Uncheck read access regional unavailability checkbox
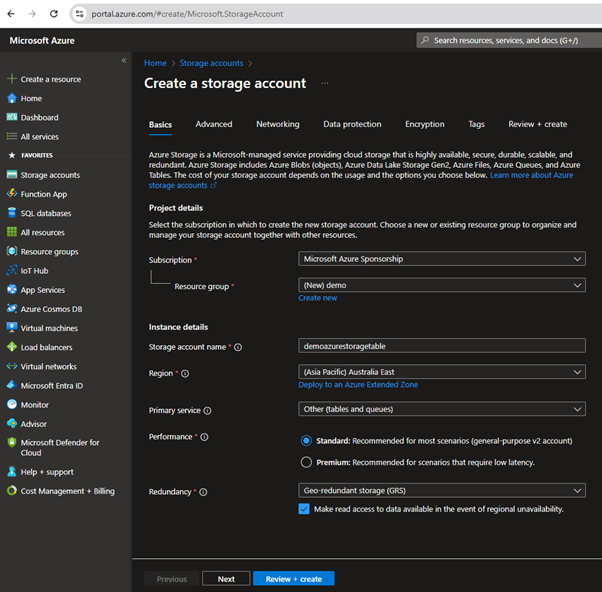This screenshot has height=592, width=602. 304,509
